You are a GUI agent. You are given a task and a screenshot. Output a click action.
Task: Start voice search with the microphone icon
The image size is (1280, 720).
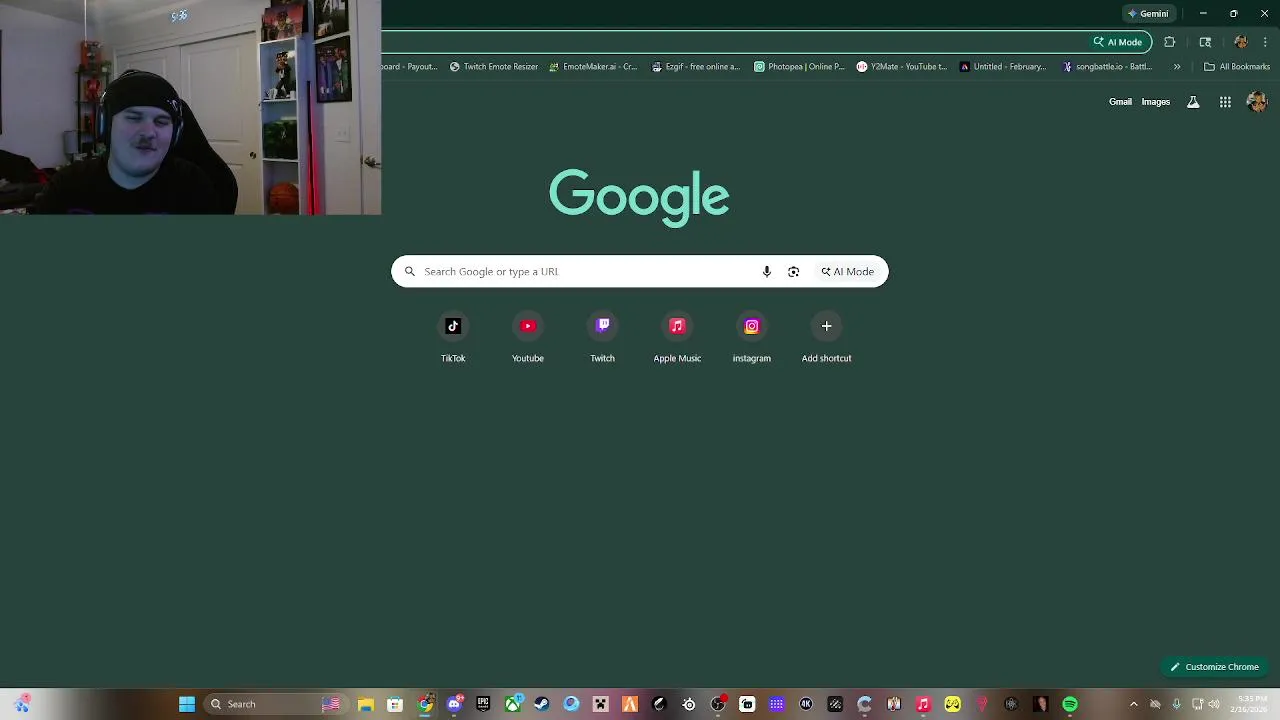coord(767,271)
